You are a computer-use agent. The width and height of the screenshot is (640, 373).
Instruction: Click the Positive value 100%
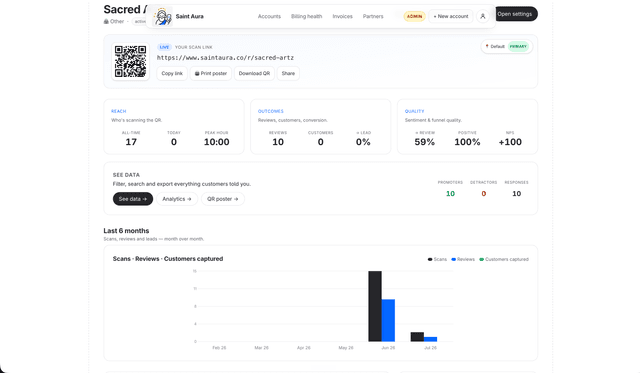[467, 142]
